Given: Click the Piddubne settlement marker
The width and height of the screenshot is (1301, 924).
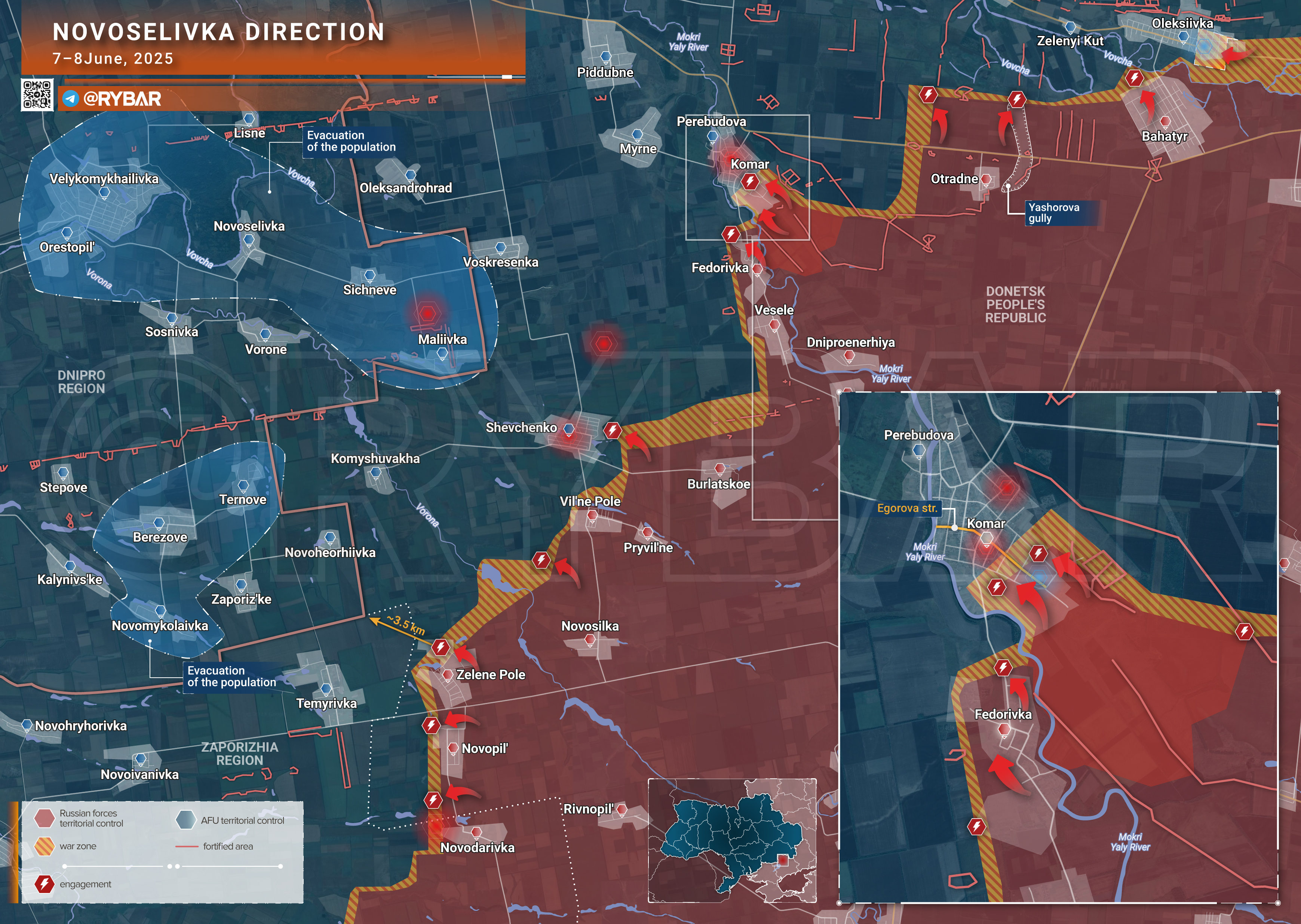Looking at the screenshot, I should point(605,57).
